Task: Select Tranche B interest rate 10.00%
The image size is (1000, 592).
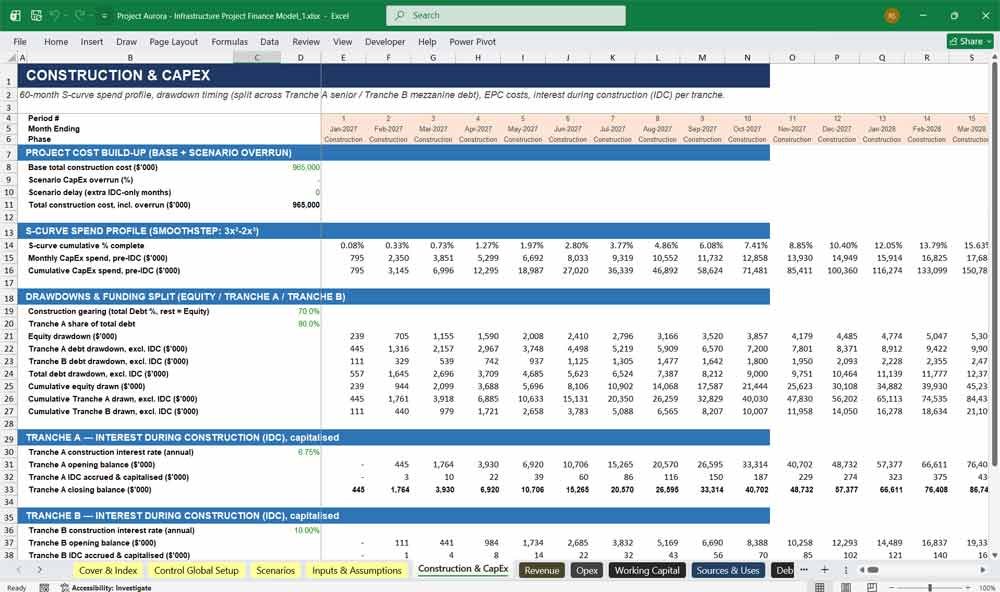Action: (x=300, y=530)
